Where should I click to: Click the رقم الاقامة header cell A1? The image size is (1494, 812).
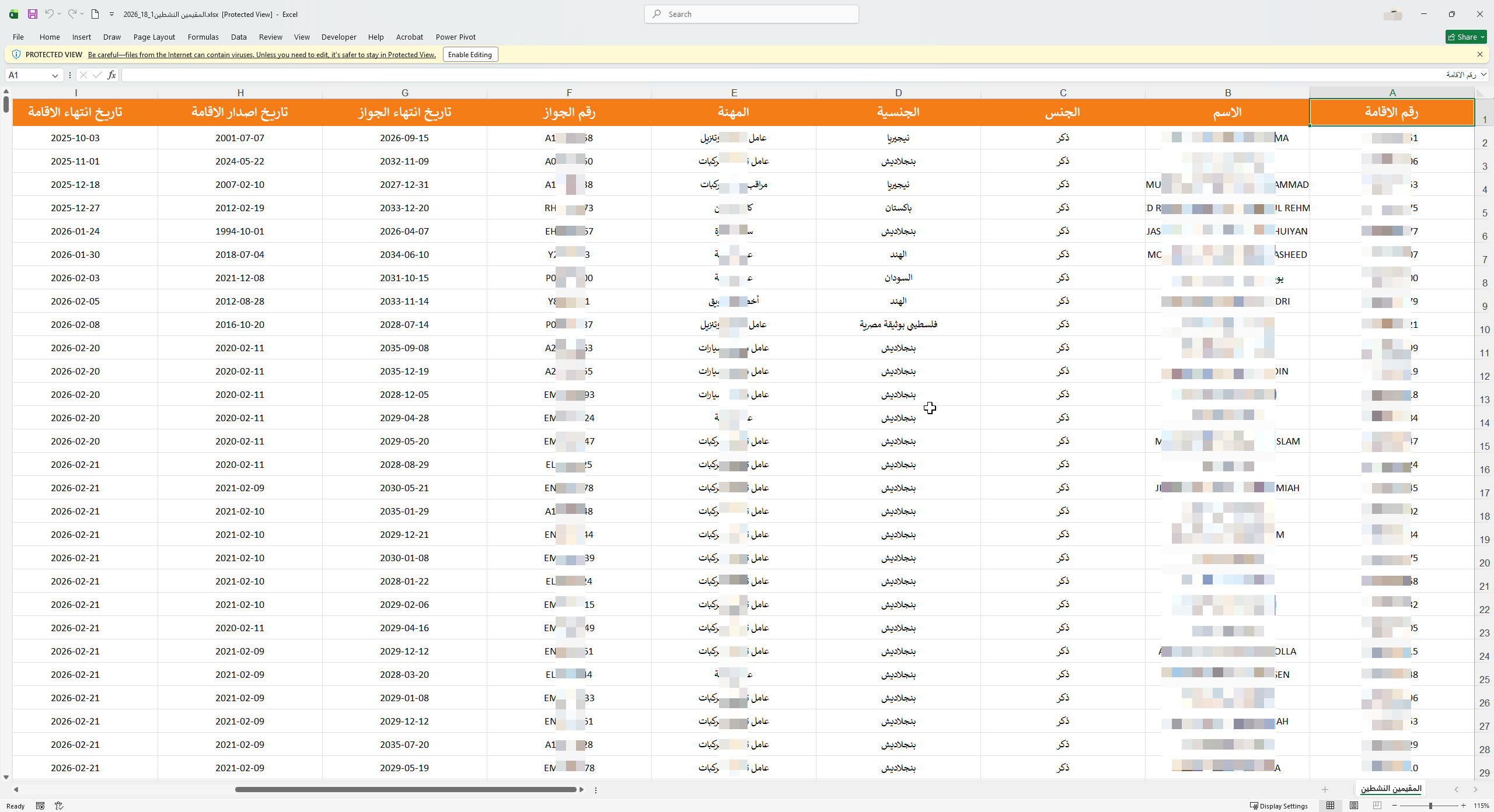(x=1392, y=112)
